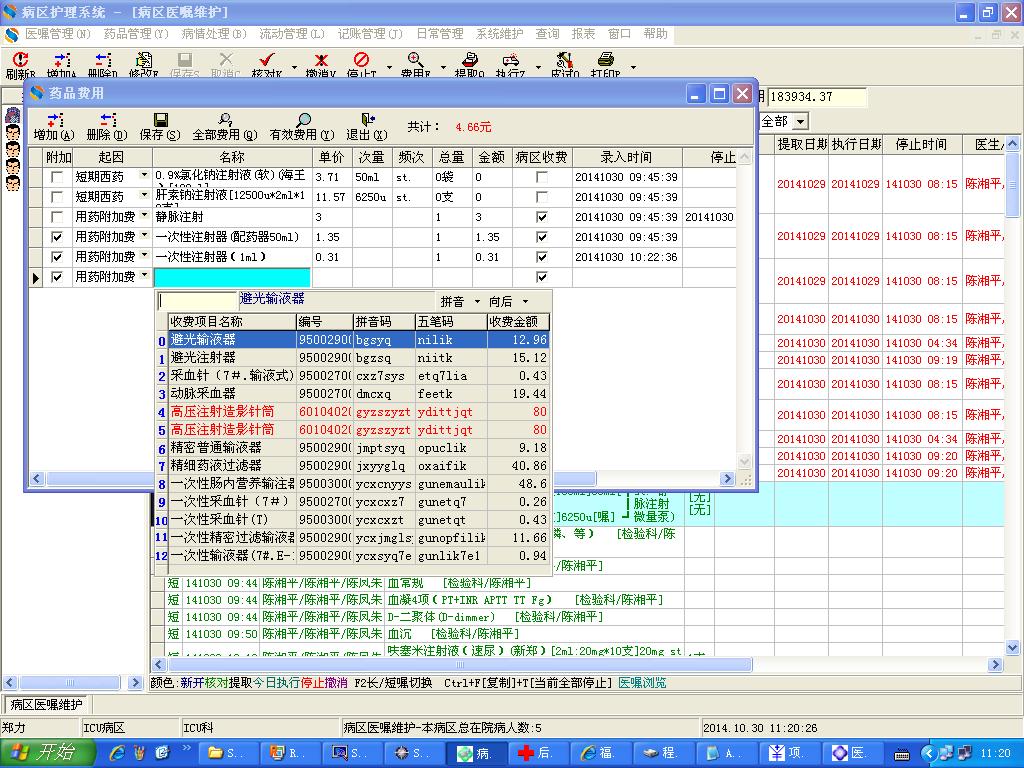This screenshot has height=768, width=1024.
Task: Click the 录入时间 column header
Action: coord(627,157)
